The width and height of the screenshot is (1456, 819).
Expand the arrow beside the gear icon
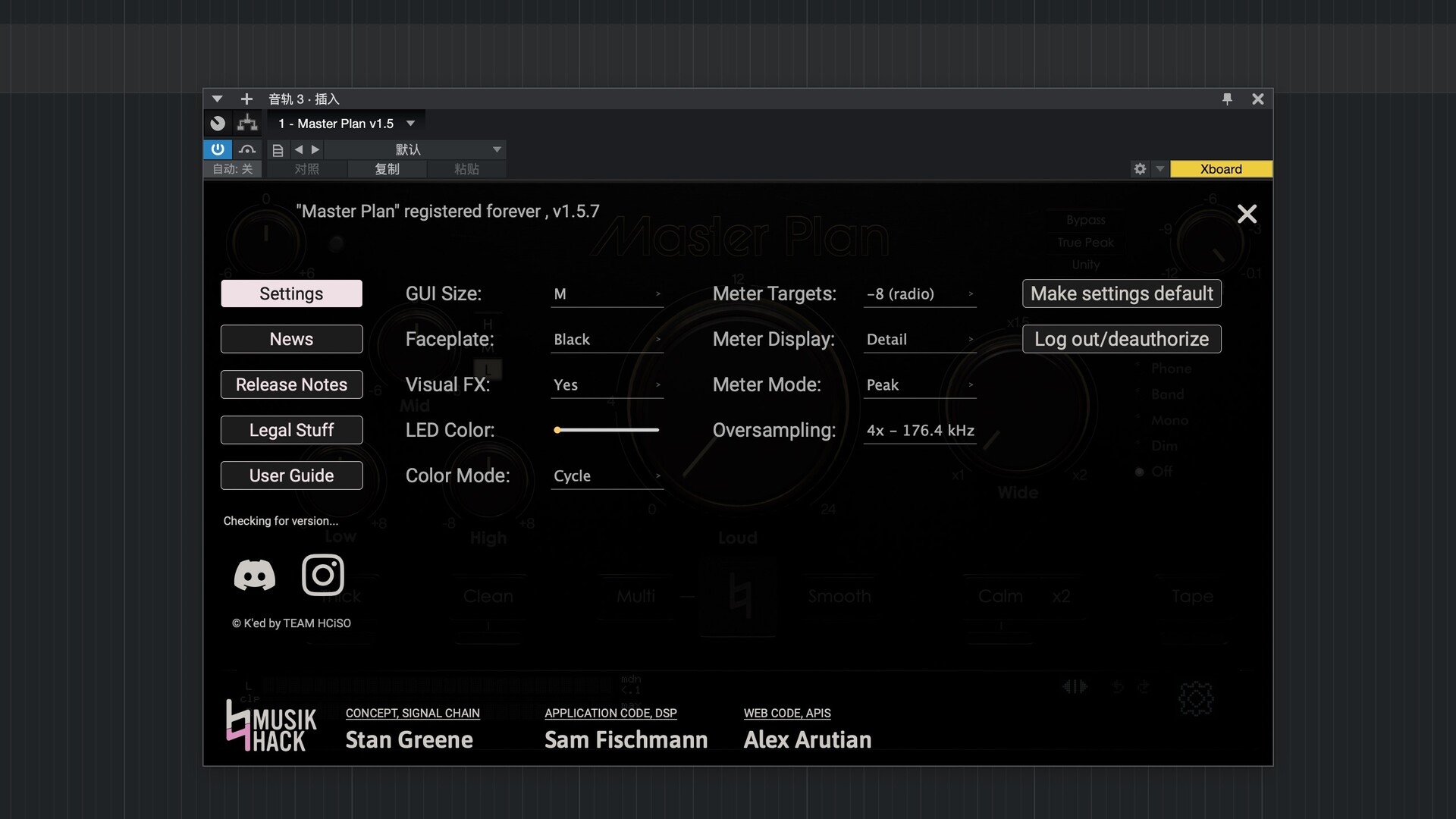pyautogui.click(x=1159, y=169)
